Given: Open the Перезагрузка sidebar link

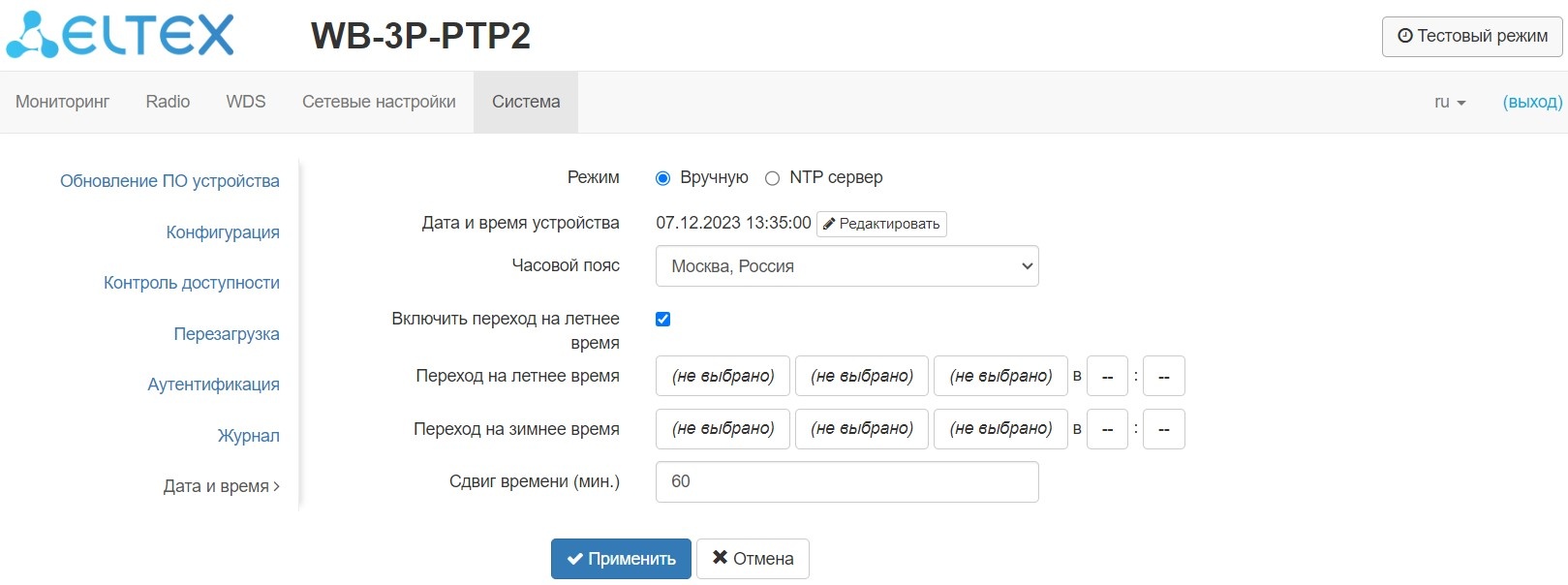Looking at the screenshot, I should [x=227, y=334].
